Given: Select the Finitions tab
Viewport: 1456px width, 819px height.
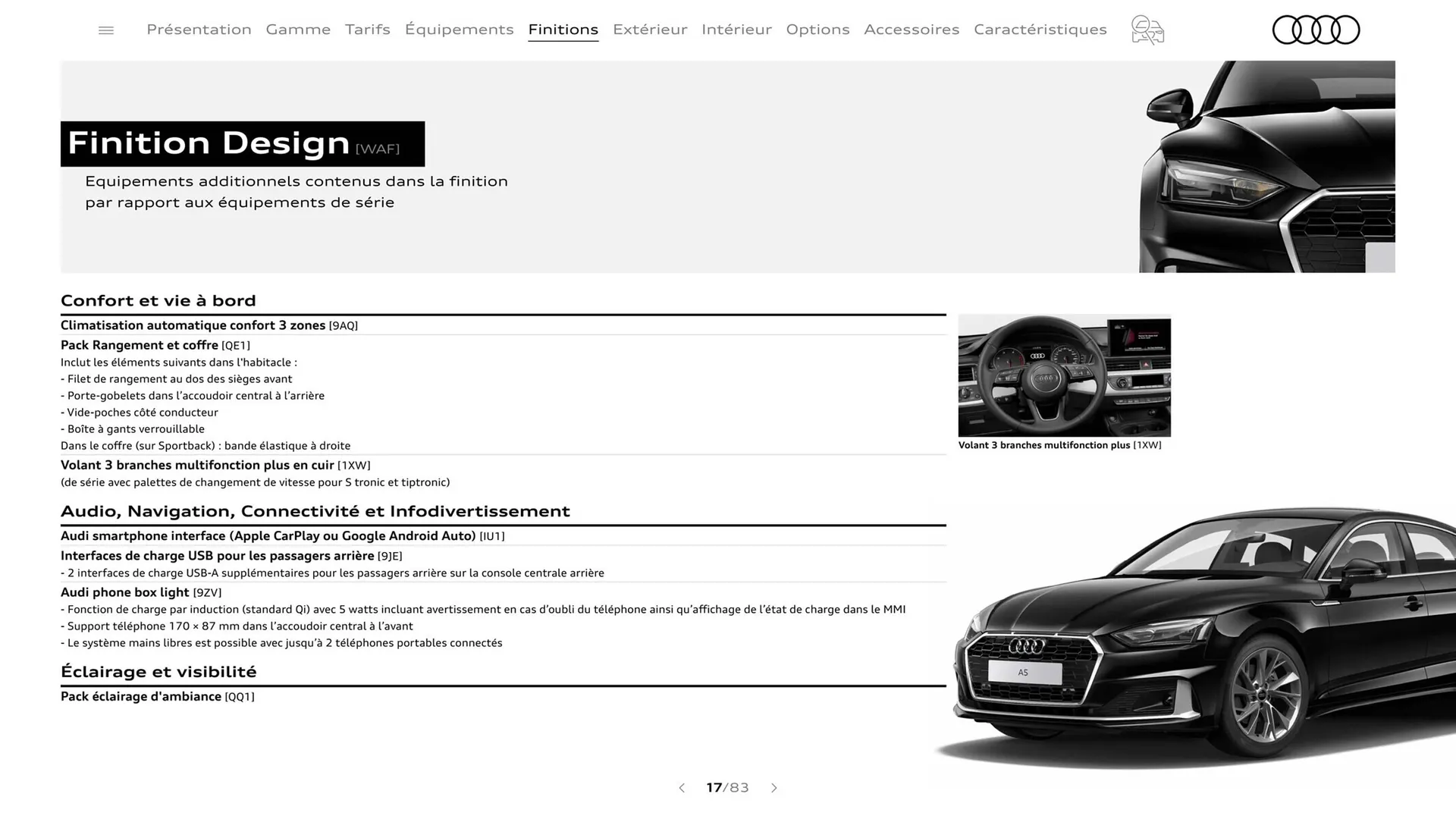Looking at the screenshot, I should click(563, 30).
